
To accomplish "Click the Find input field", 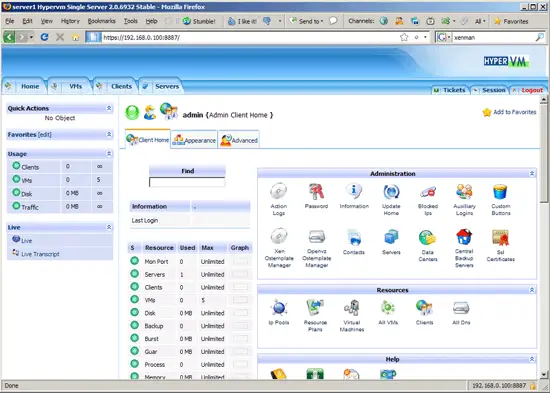I will tap(187, 182).
